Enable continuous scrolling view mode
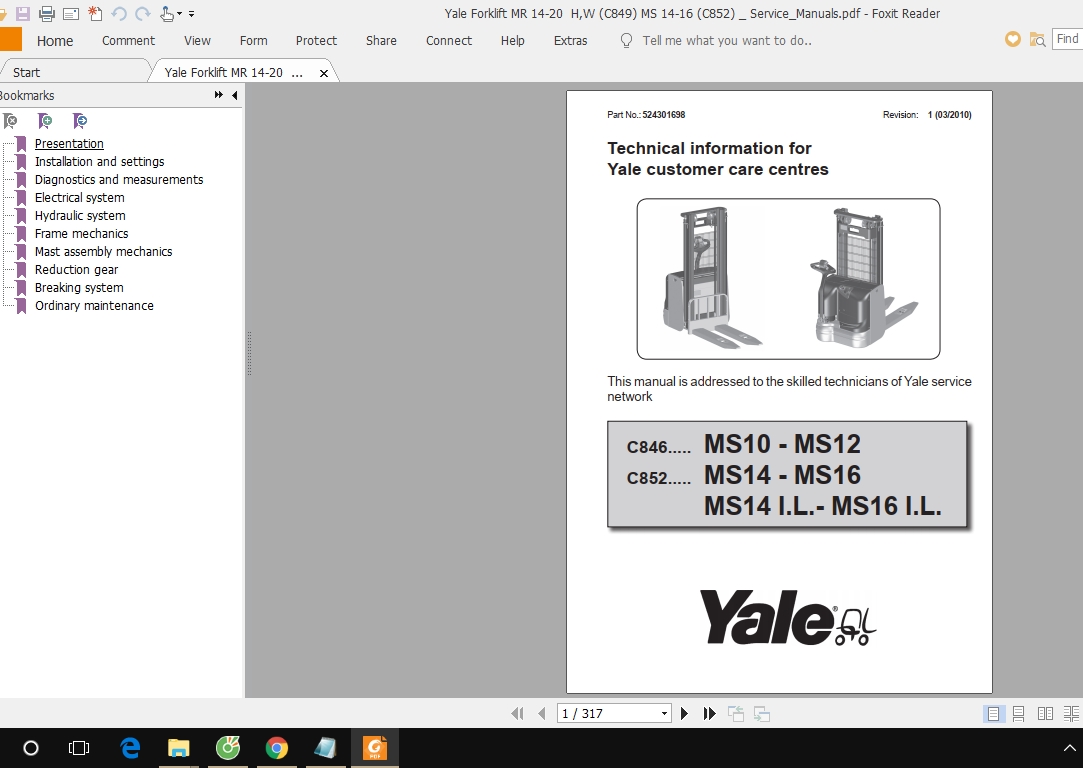Viewport: 1083px width, 768px height. 1018,713
